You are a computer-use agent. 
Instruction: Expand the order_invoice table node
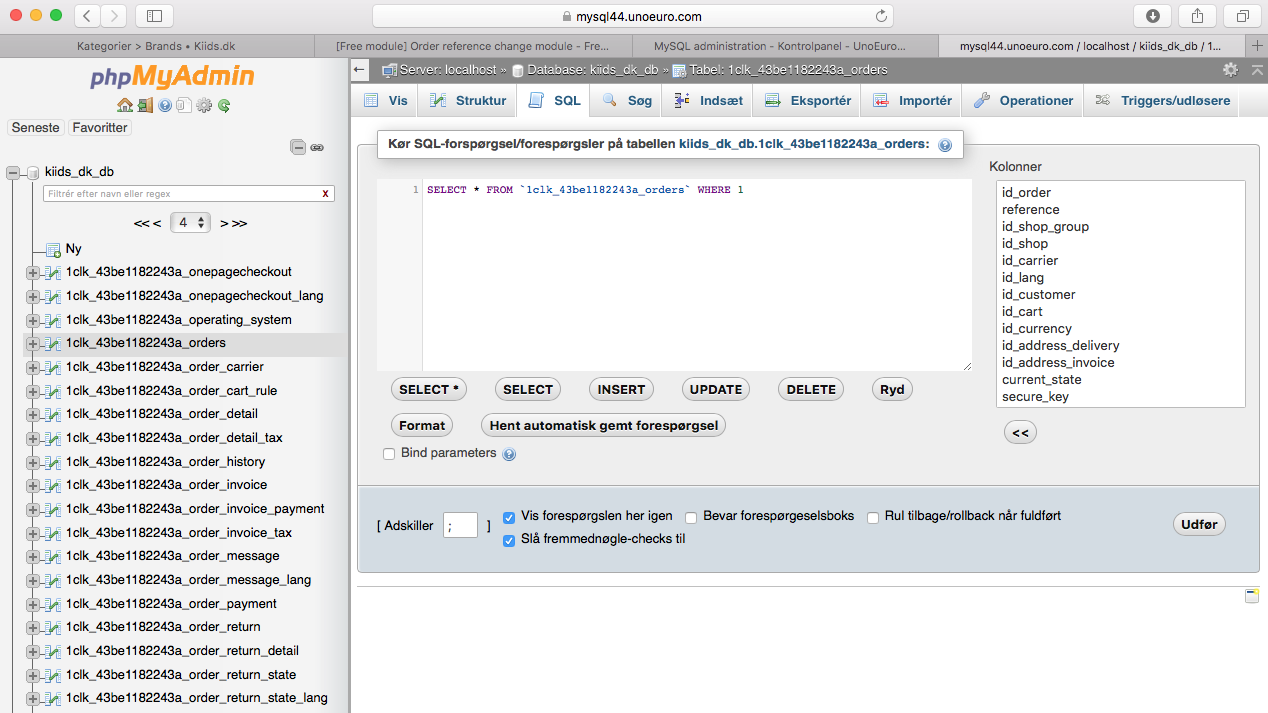(x=33, y=485)
